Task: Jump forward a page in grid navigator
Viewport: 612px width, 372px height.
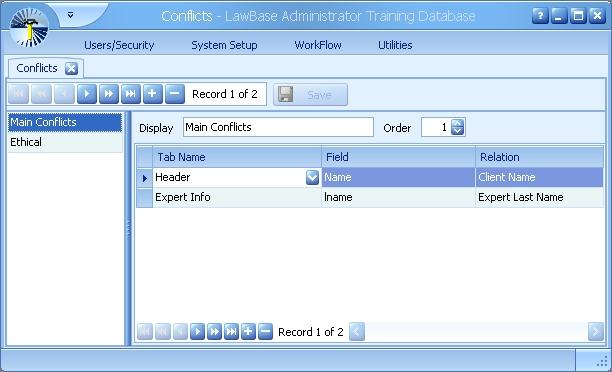Action: (214, 332)
